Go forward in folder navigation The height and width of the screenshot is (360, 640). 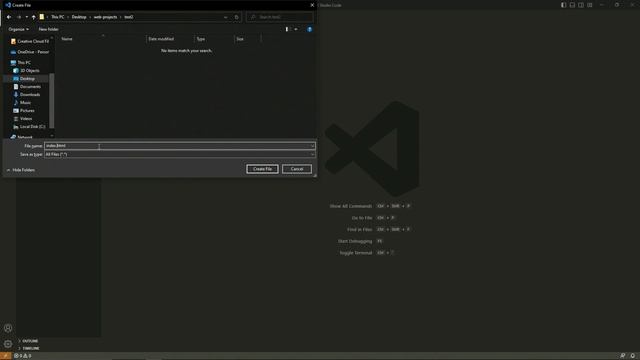click(x=19, y=17)
